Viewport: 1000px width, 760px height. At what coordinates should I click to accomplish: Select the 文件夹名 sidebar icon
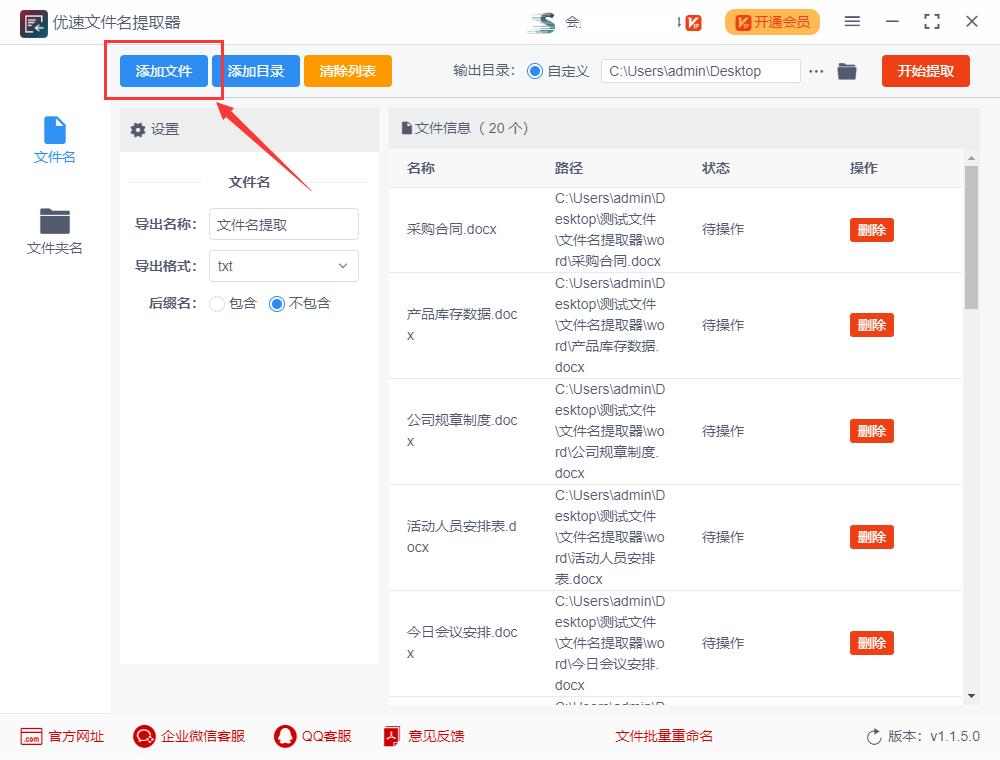coord(54,230)
